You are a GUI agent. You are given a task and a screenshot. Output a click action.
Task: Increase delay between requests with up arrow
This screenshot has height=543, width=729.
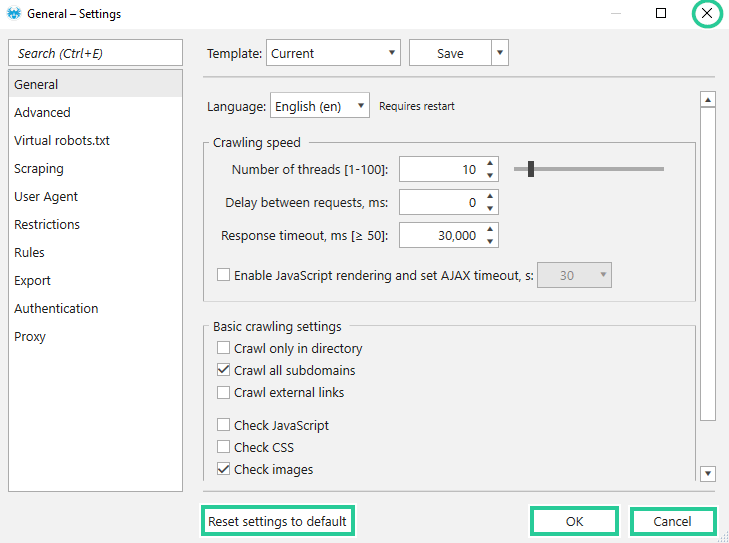click(x=490, y=196)
